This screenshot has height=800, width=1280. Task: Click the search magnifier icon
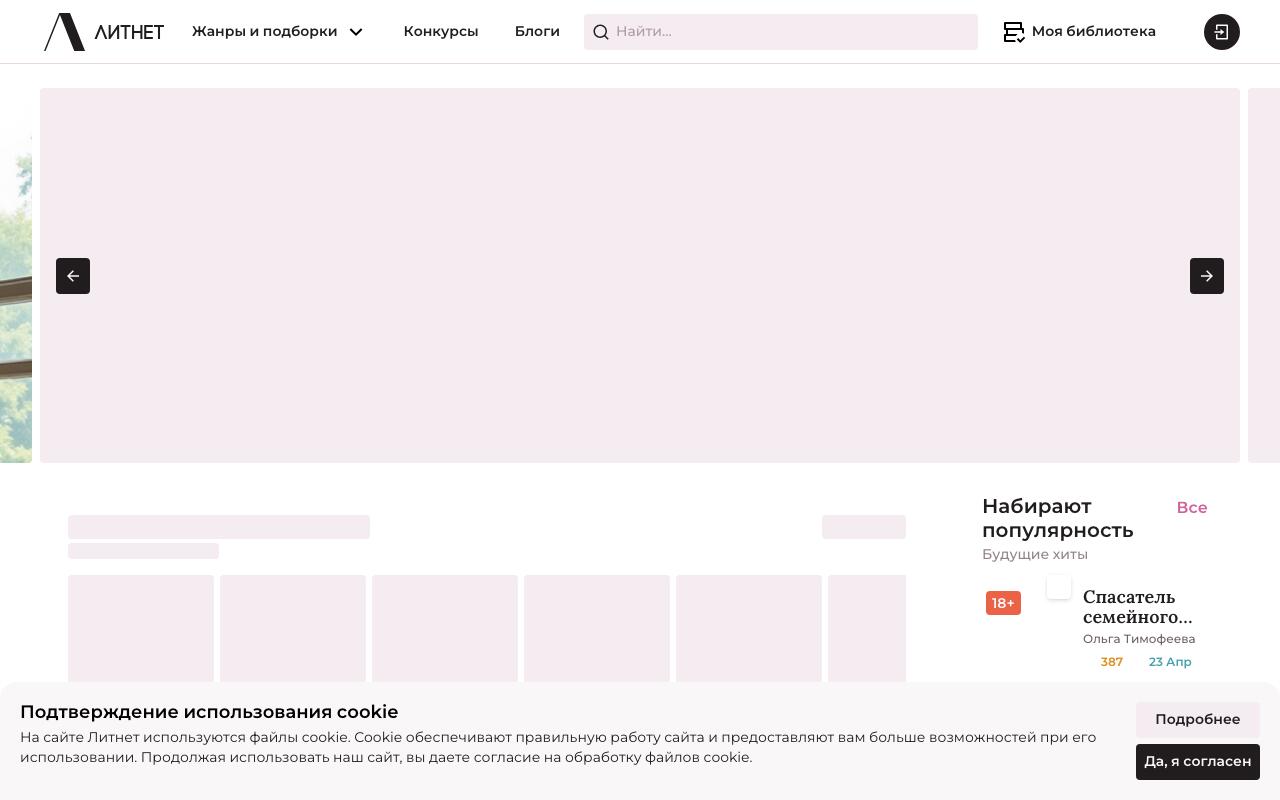tap(601, 32)
